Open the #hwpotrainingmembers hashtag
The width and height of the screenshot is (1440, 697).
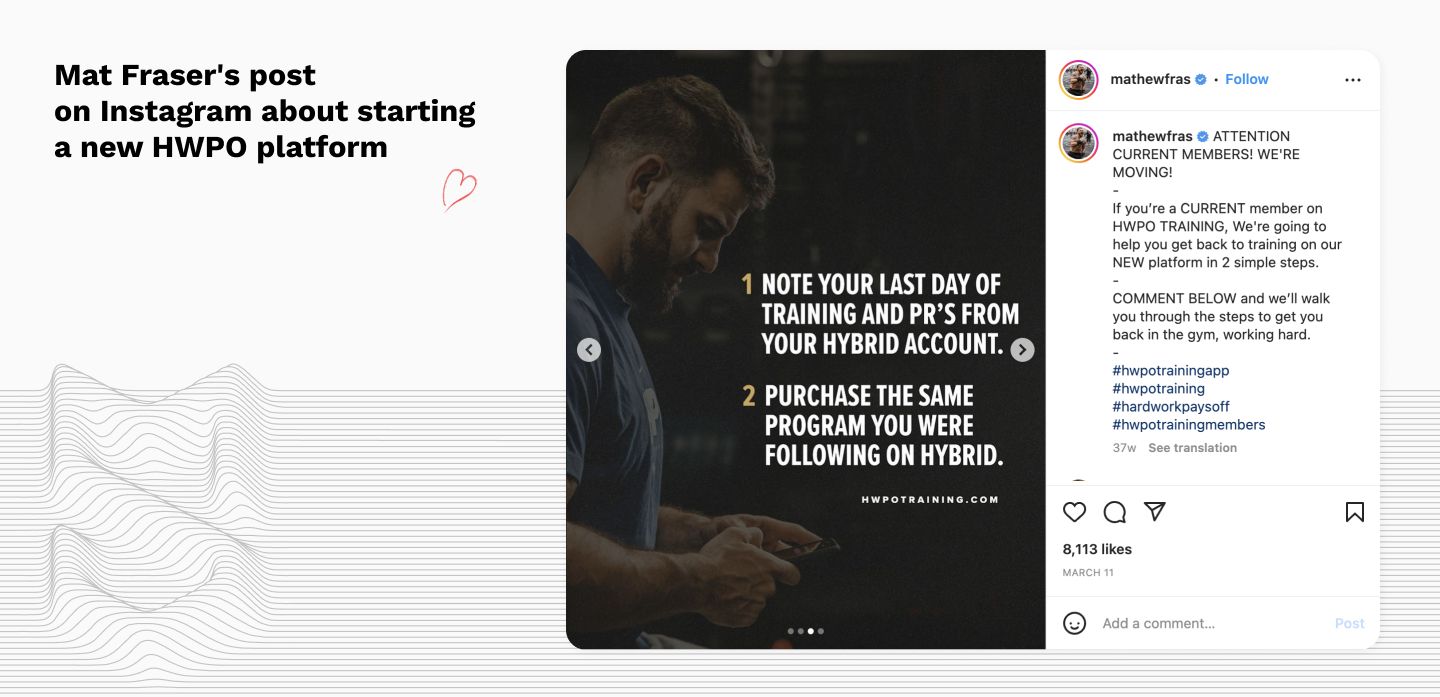[x=1189, y=424]
